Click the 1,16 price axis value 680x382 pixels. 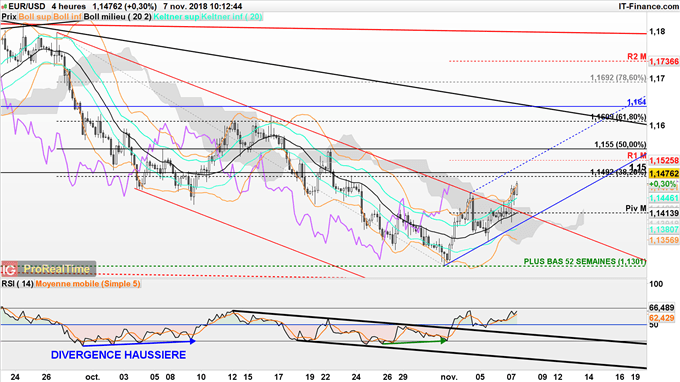(657, 125)
